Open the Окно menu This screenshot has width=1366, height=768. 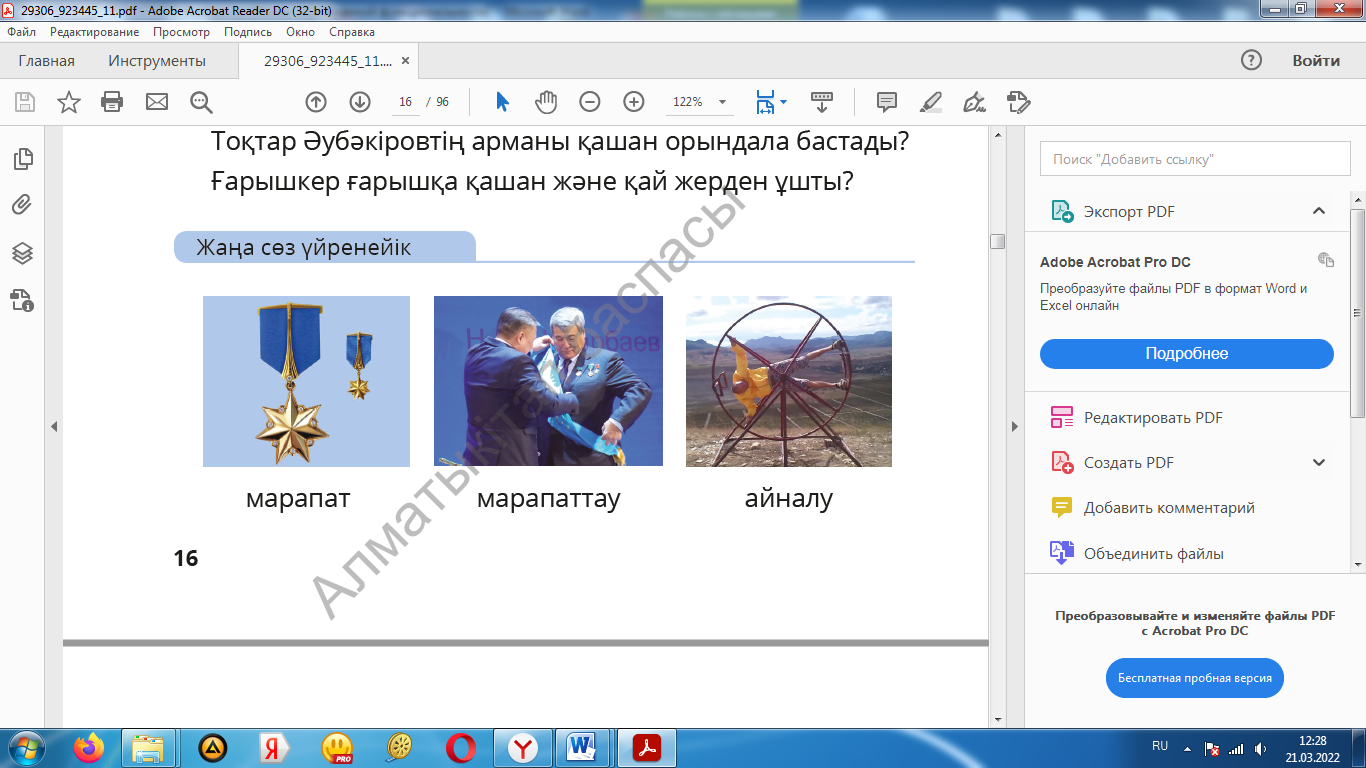(300, 32)
